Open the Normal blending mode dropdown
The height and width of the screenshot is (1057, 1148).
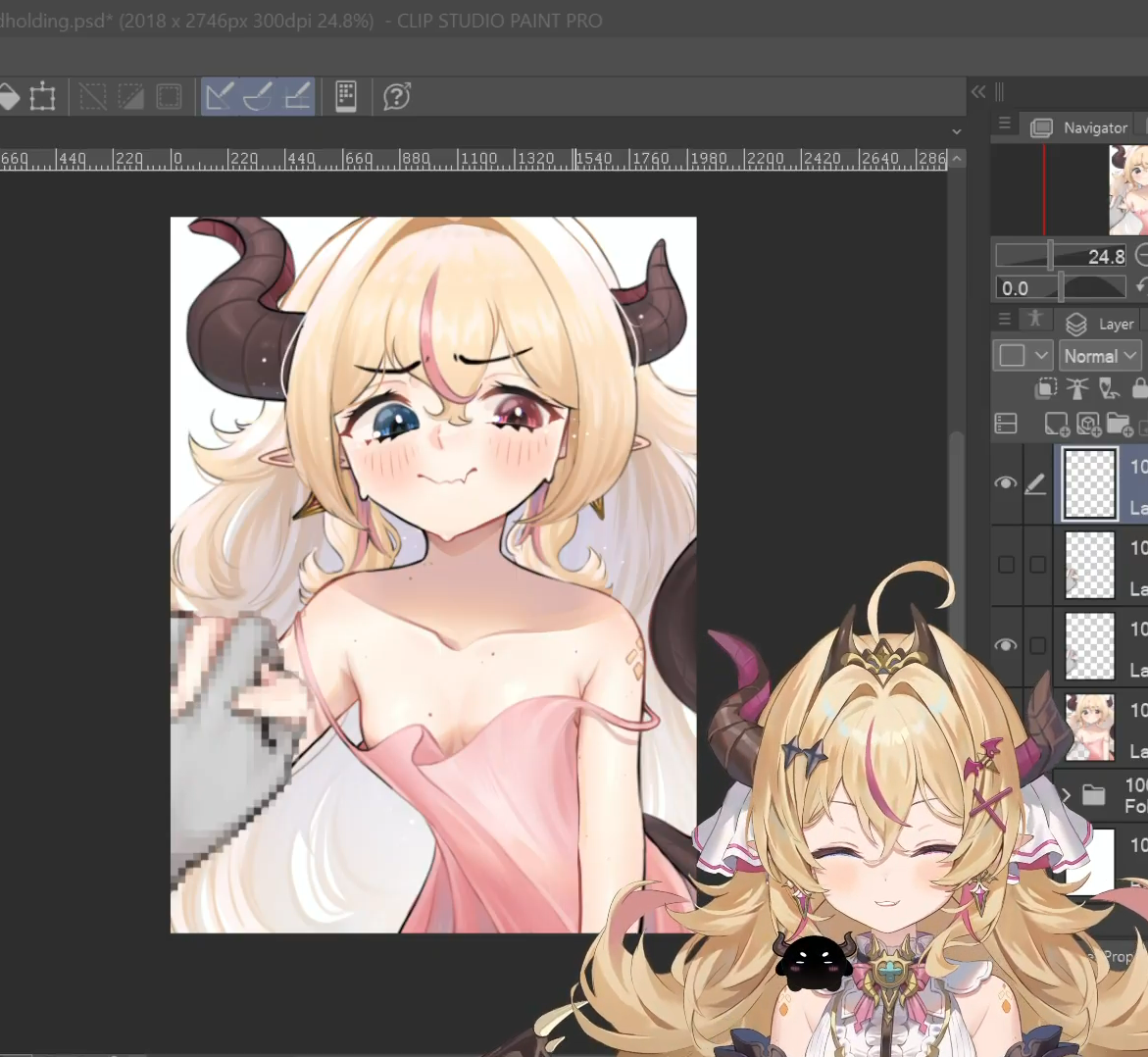coord(1100,356)
